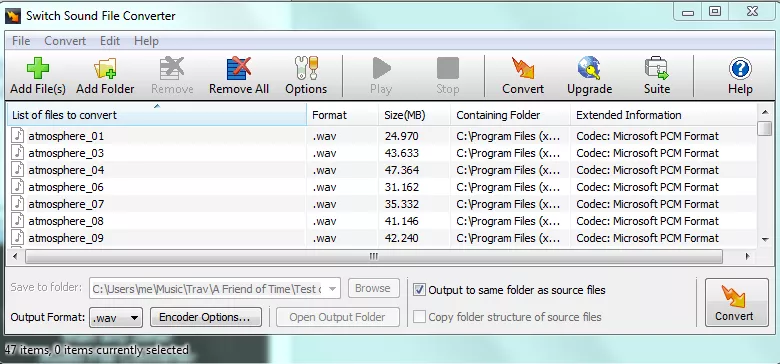Click the Encoder Options... button

[205, 317]
